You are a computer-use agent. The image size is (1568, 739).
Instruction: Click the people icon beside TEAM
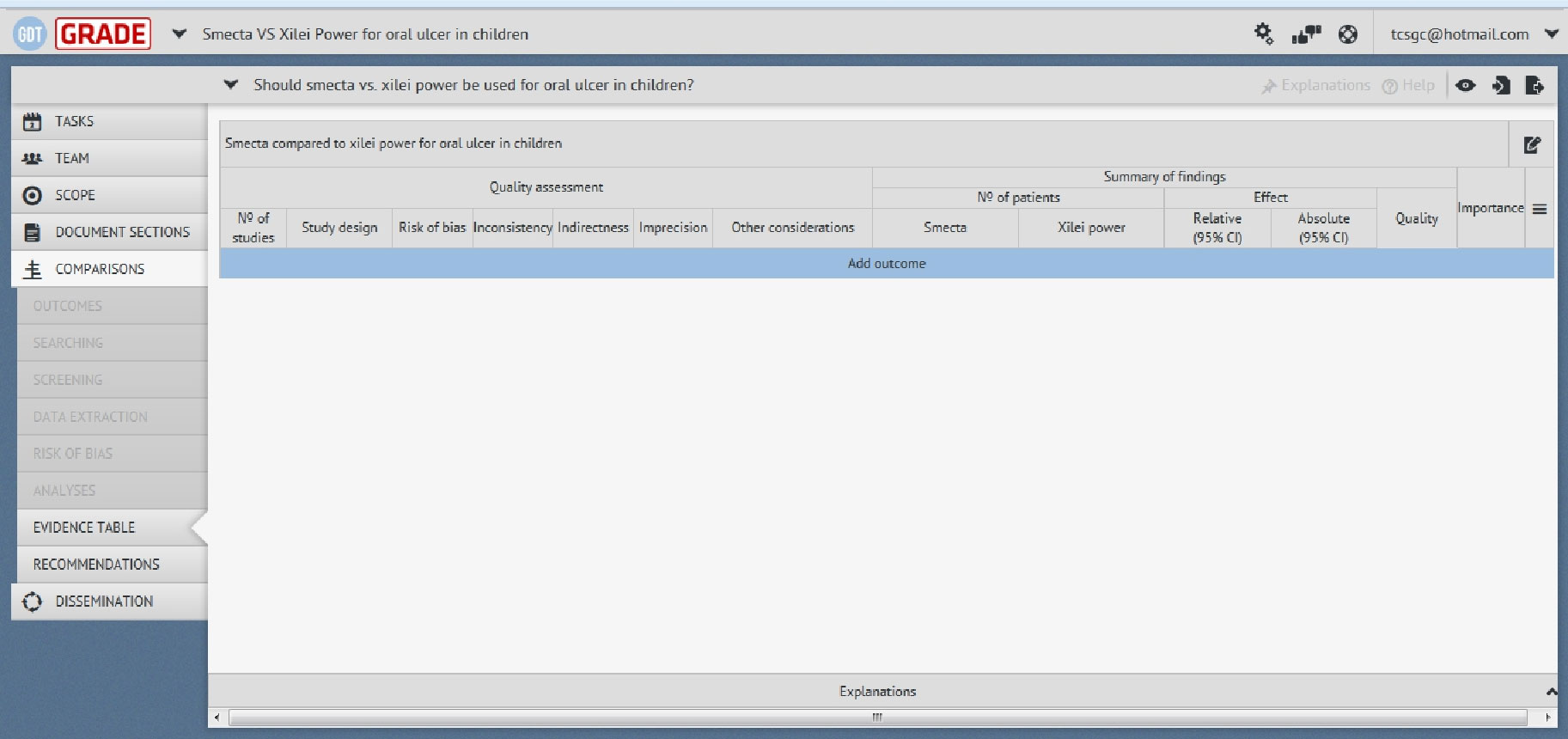point(32,158)
